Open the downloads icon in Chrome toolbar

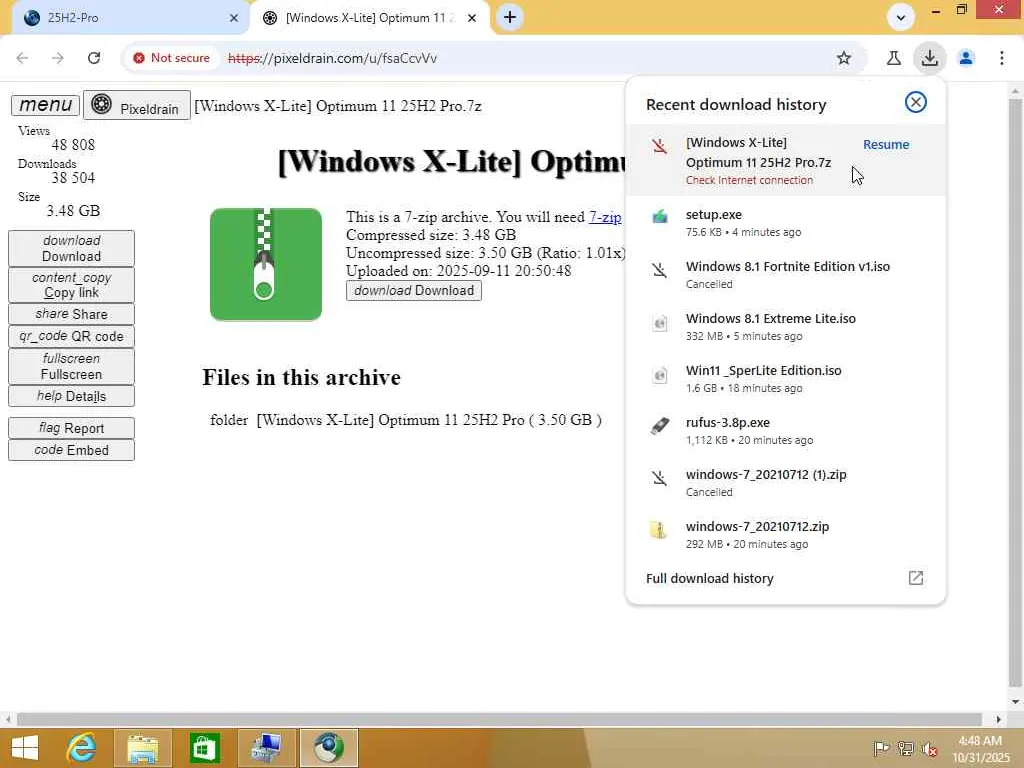pos(929,58)
